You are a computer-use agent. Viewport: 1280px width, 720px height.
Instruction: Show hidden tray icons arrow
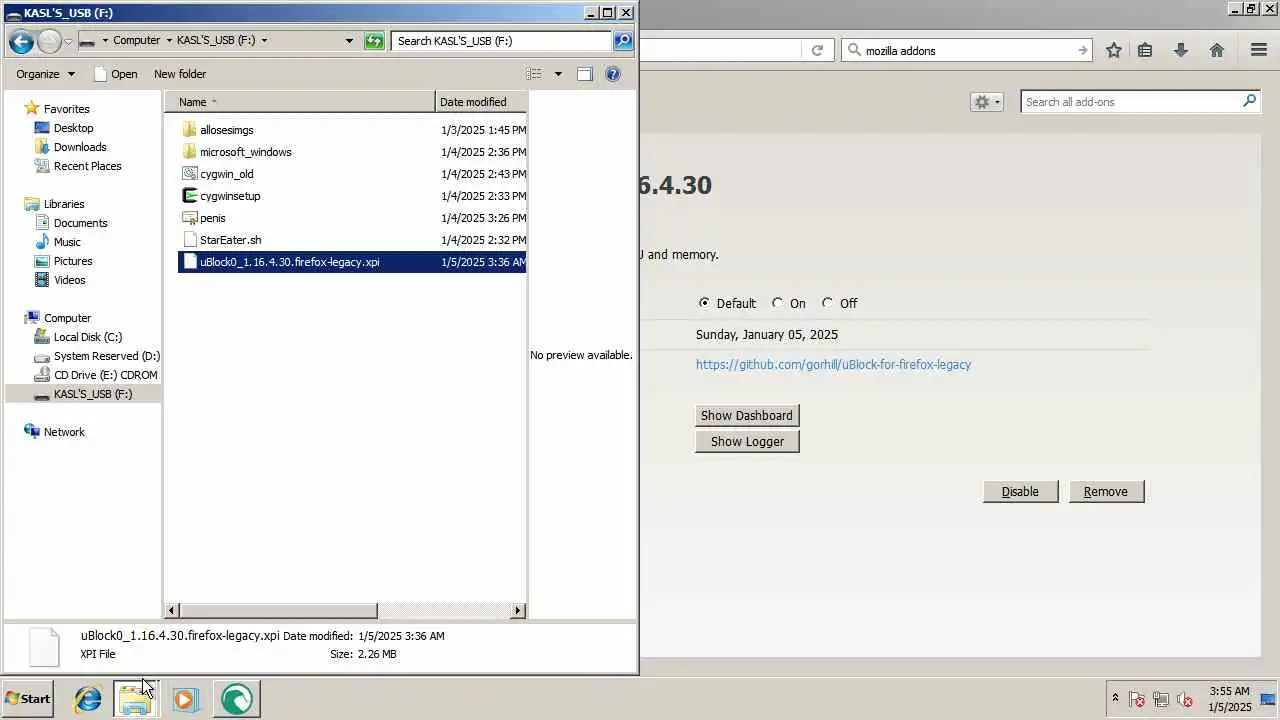tap(1115, 698)
